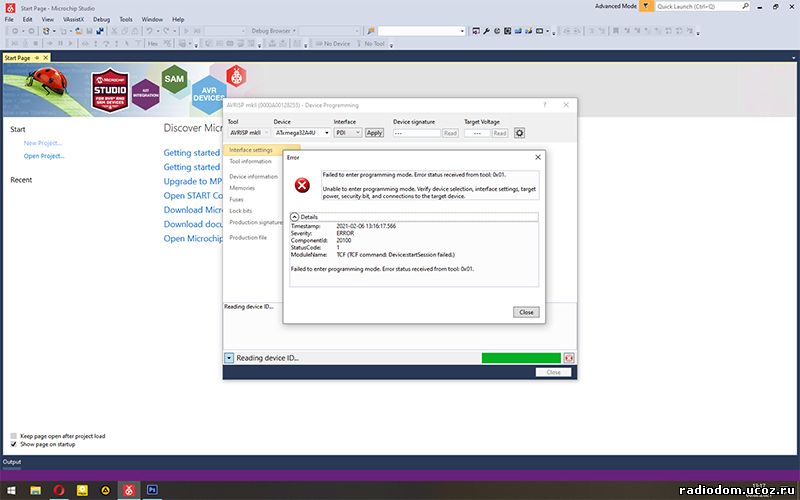Screen dimensions: 800x500
Task: Click the Device signature field
Action: click(x=416, y=133)
